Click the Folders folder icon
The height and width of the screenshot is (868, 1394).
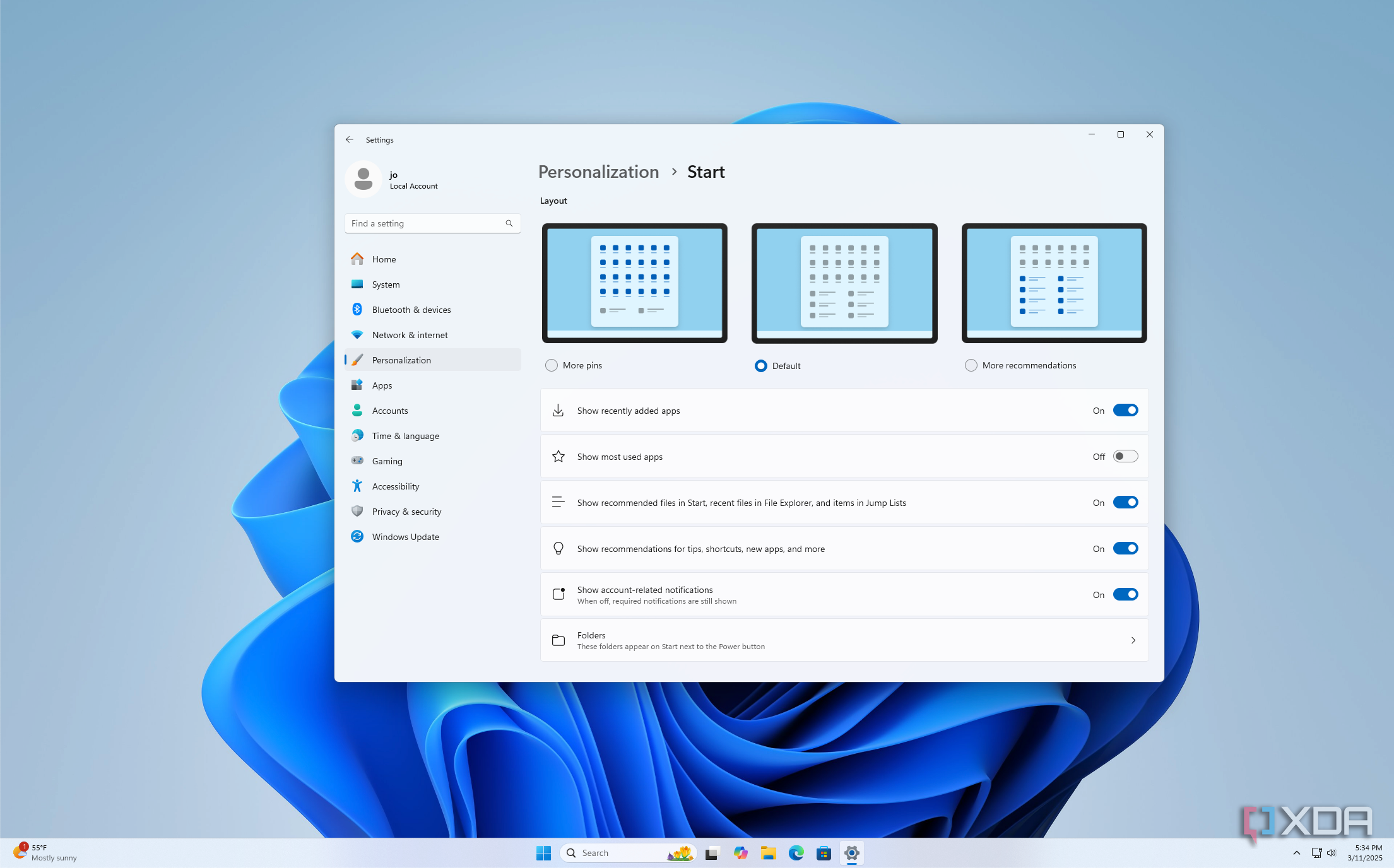(558, 640)
